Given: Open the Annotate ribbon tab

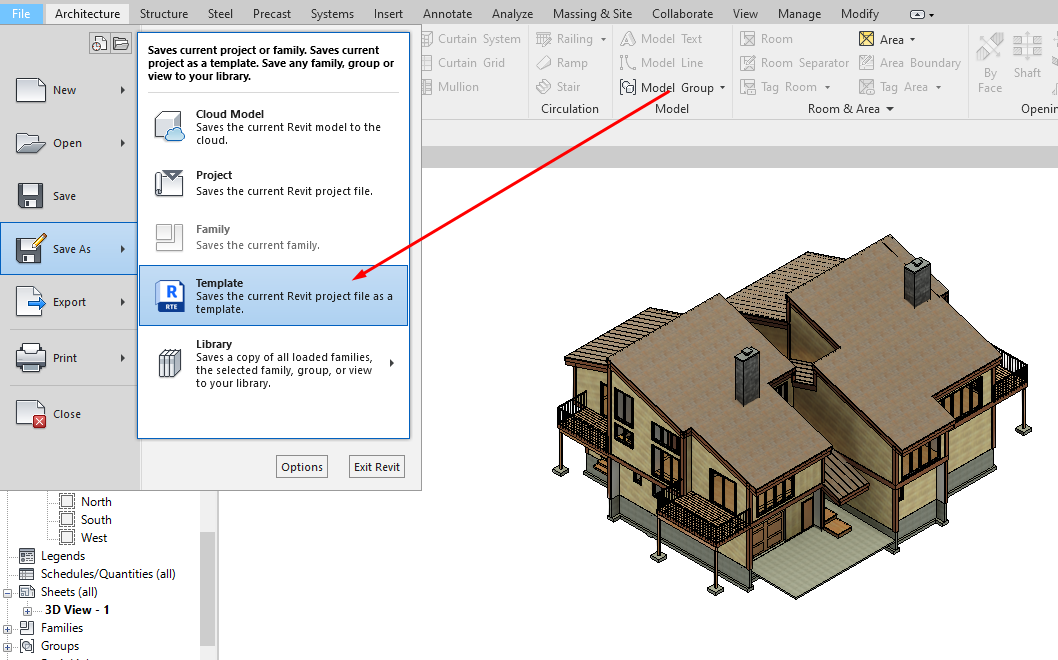Looking at the screenshot, I should point(447,14).
